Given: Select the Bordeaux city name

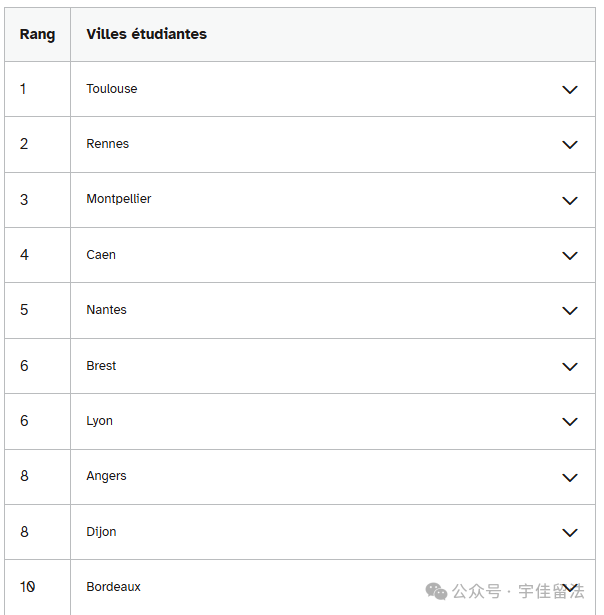Looking at the screenshot, I should tap(113, 587).
